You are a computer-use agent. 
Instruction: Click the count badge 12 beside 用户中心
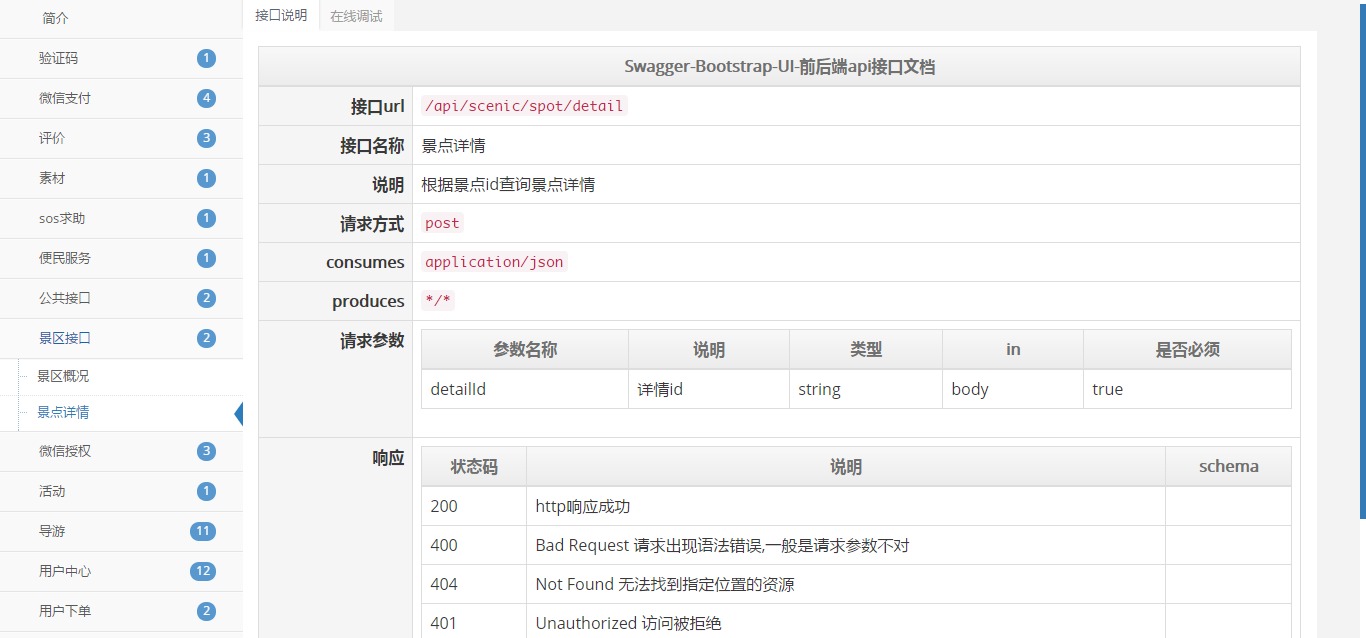click(203, 571)
